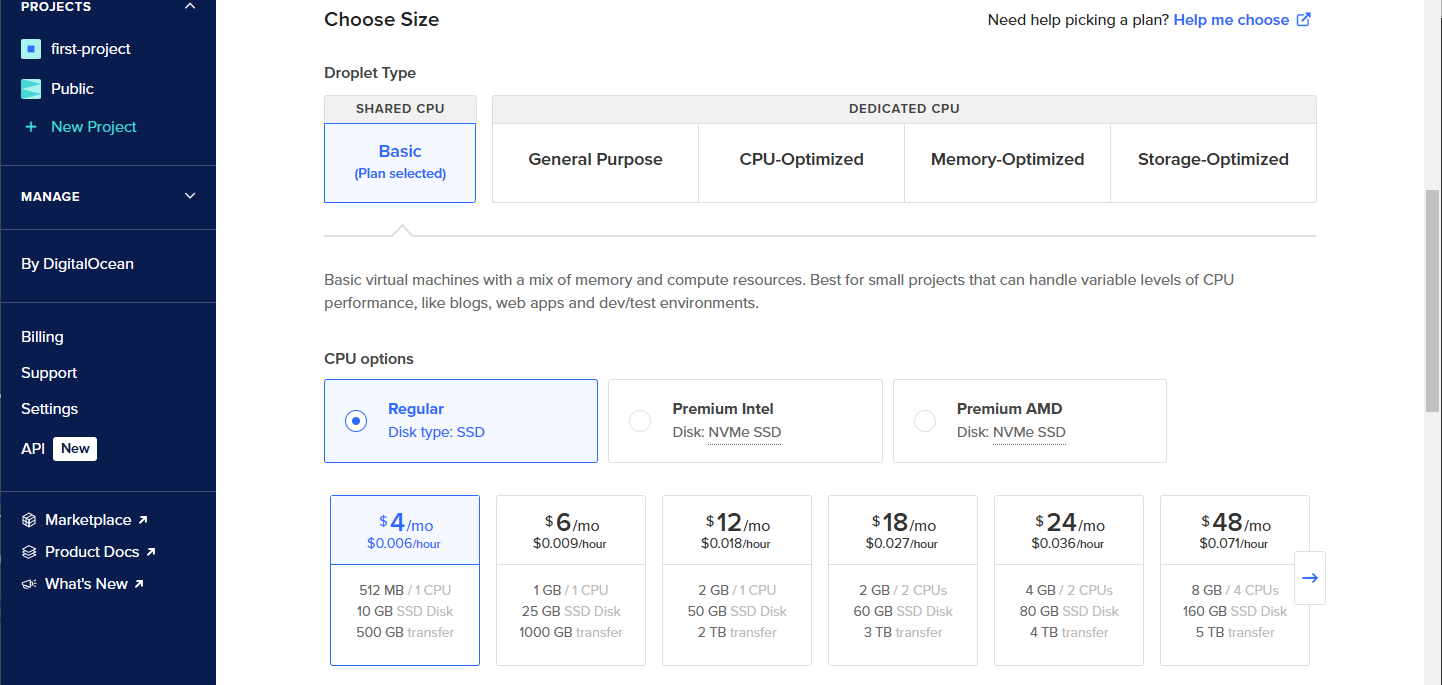Viewport: 1442px width, 685px height.
Task: Open the first-project link
Action: click(x=91, y=49)
